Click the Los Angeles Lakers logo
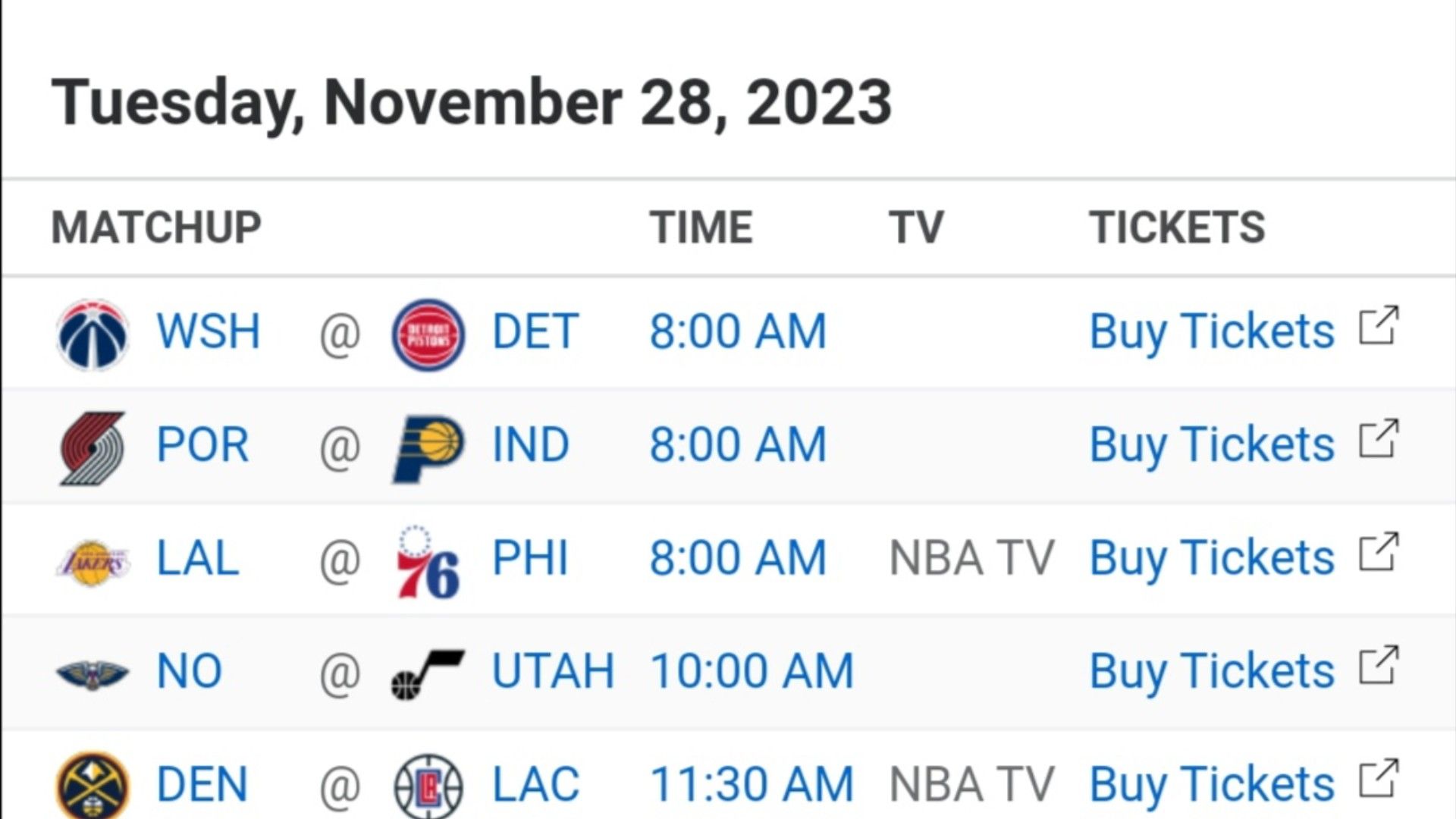This screenshot has width=1456, height=819. pos(93,561)
